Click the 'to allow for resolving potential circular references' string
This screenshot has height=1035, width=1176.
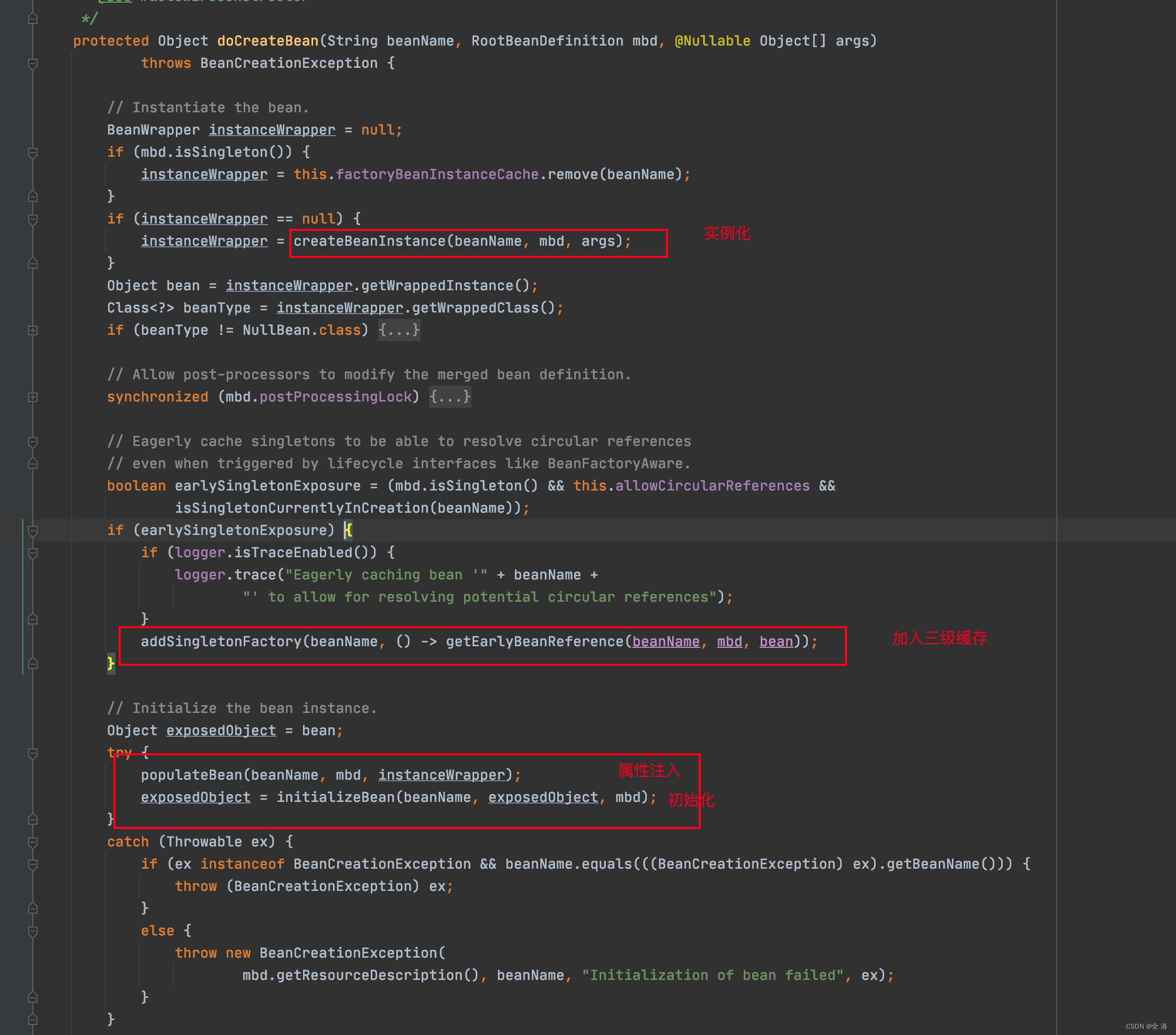479,597
